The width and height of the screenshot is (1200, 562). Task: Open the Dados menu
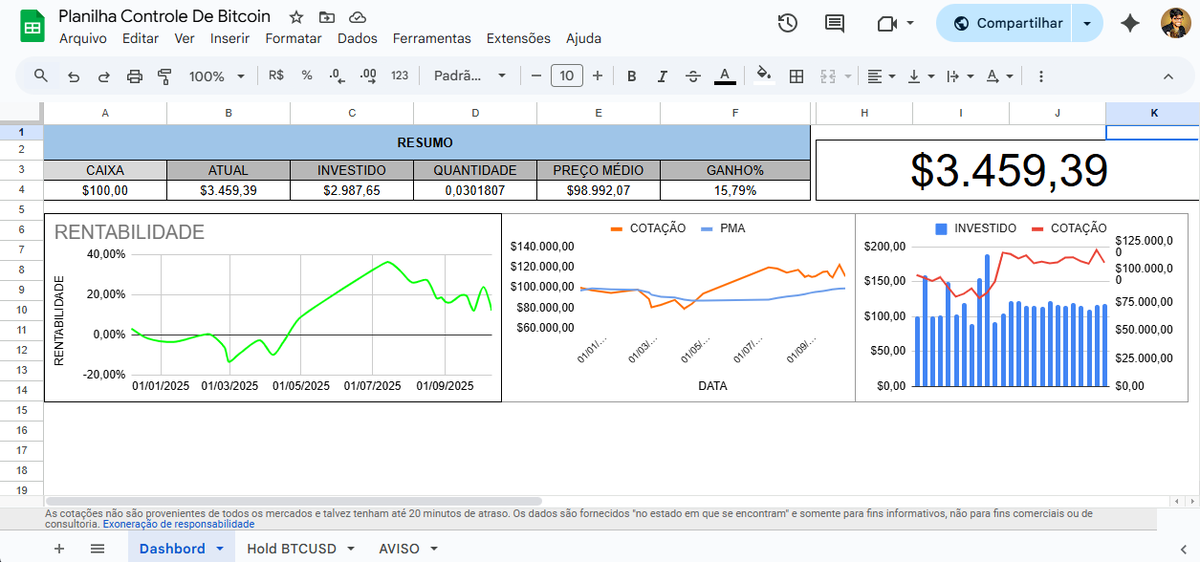pos(357,38)
